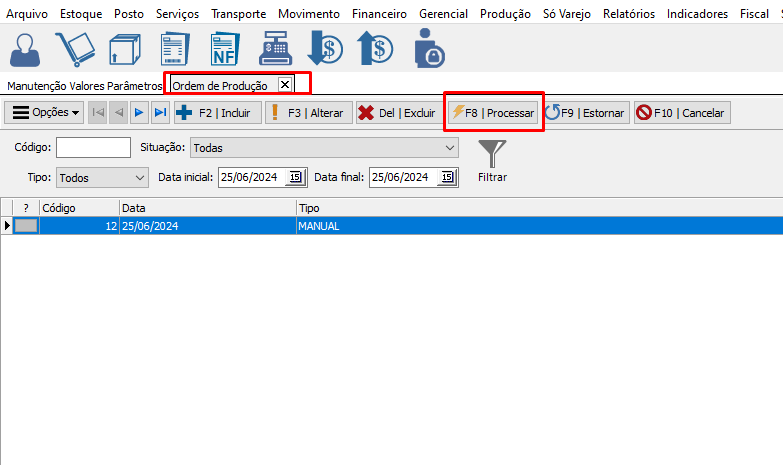This screenshot has width=783, height=465.
Task: Expand the Situação dropdown
Action: 449,148
